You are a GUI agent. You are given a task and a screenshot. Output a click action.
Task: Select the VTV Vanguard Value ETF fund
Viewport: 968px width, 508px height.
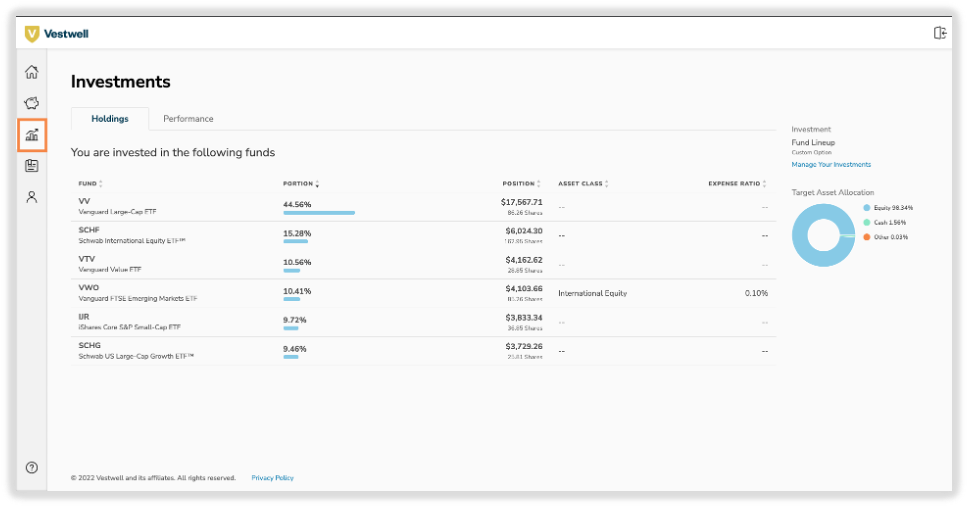coord(110,264)
